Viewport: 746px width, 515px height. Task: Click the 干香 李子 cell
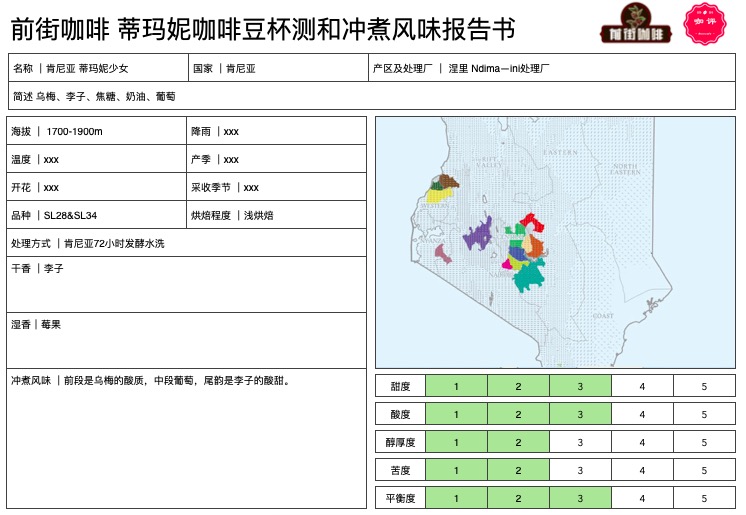point(187,285)
